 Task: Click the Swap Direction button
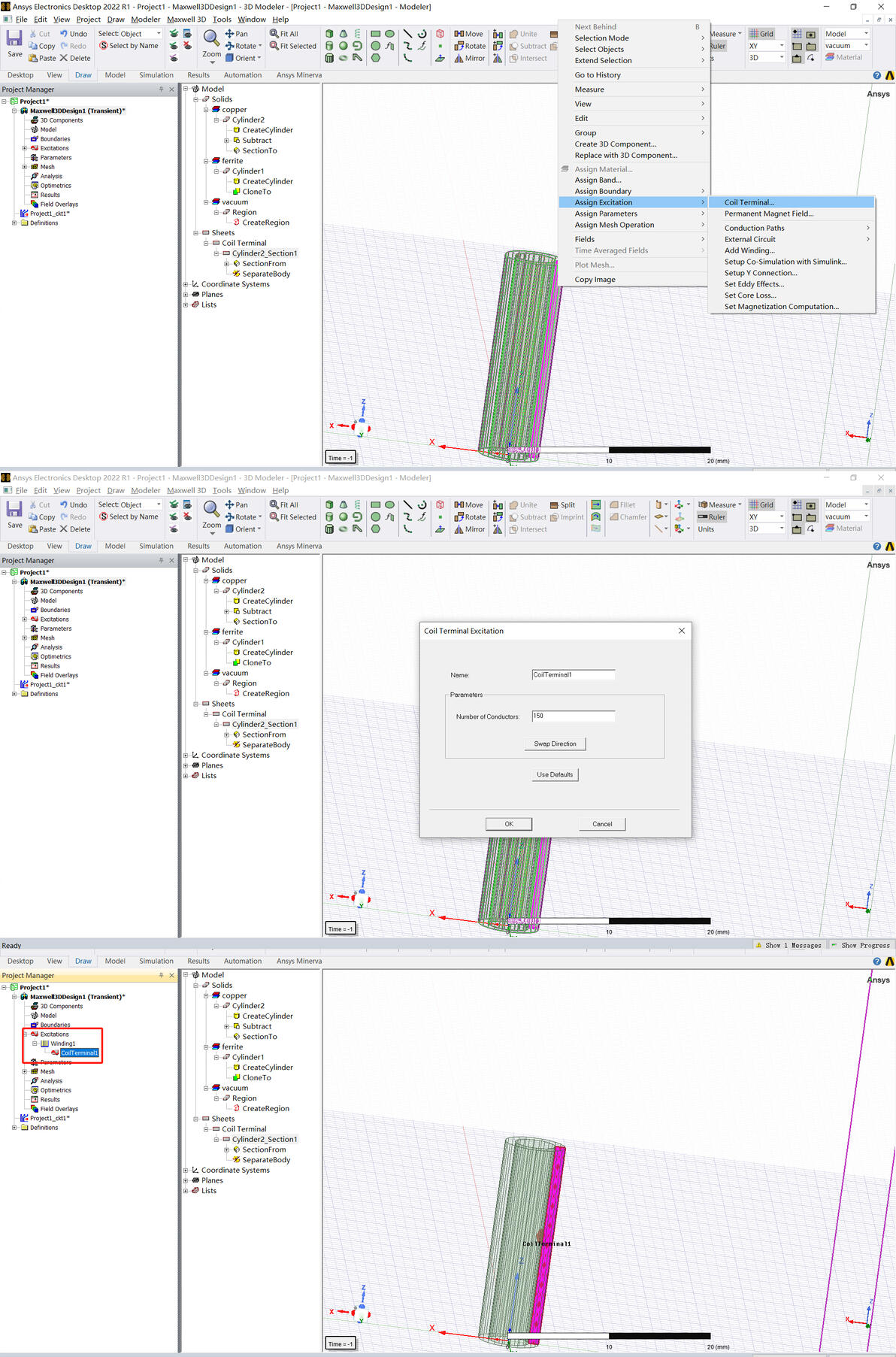click(555, 744)
